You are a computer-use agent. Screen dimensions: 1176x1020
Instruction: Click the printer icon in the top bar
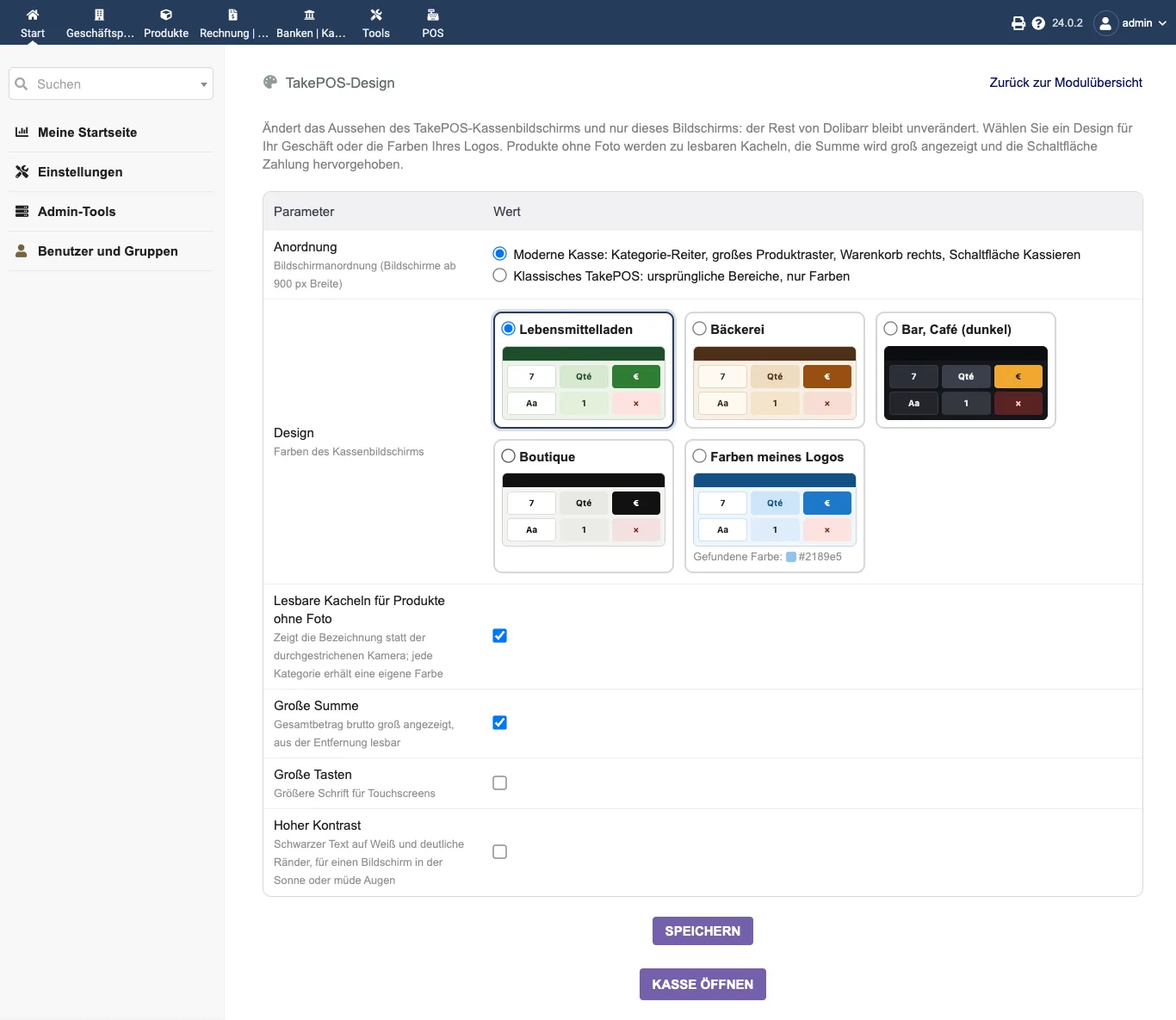tap(1018, 23)
